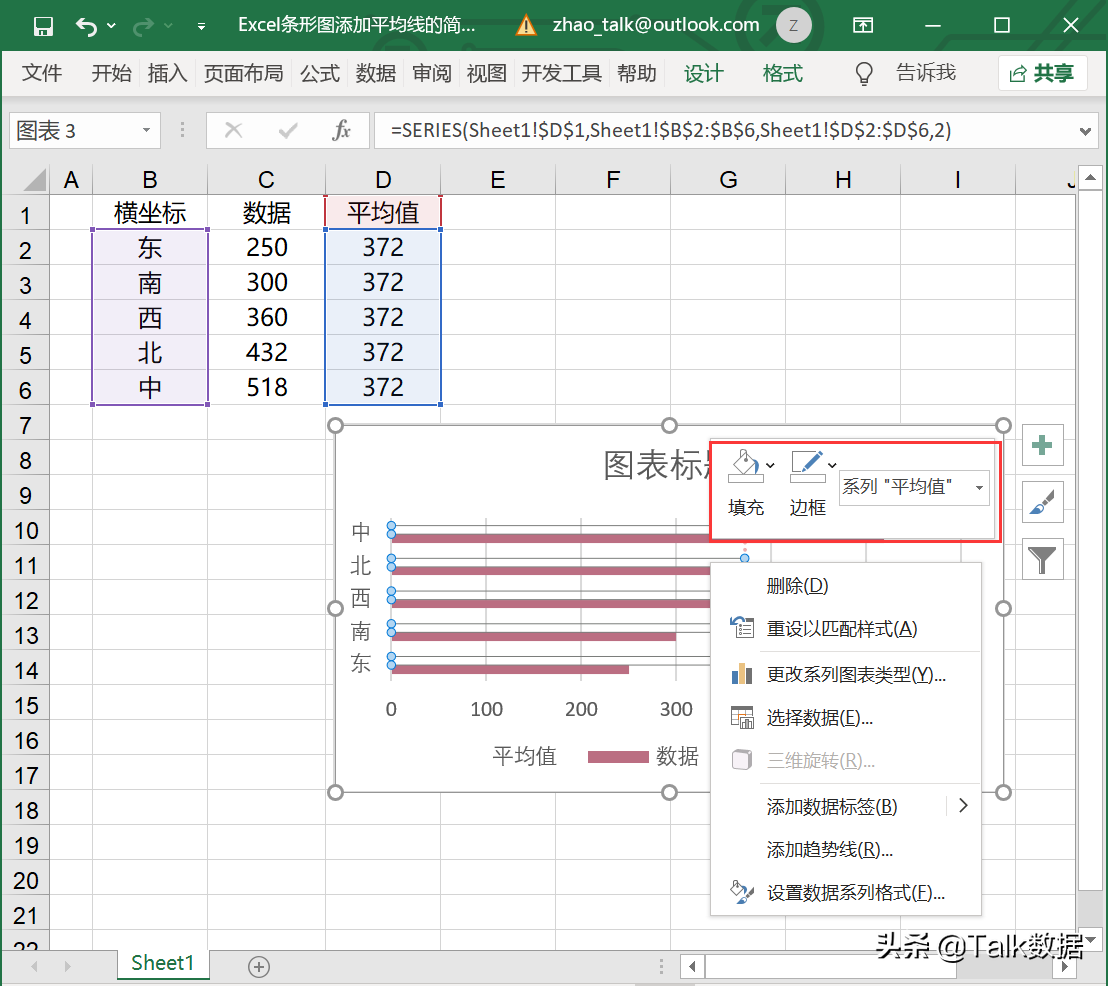Open the 边框 outline dropdown arrow
Screen dimensions: 1108x986
(832, 465)
